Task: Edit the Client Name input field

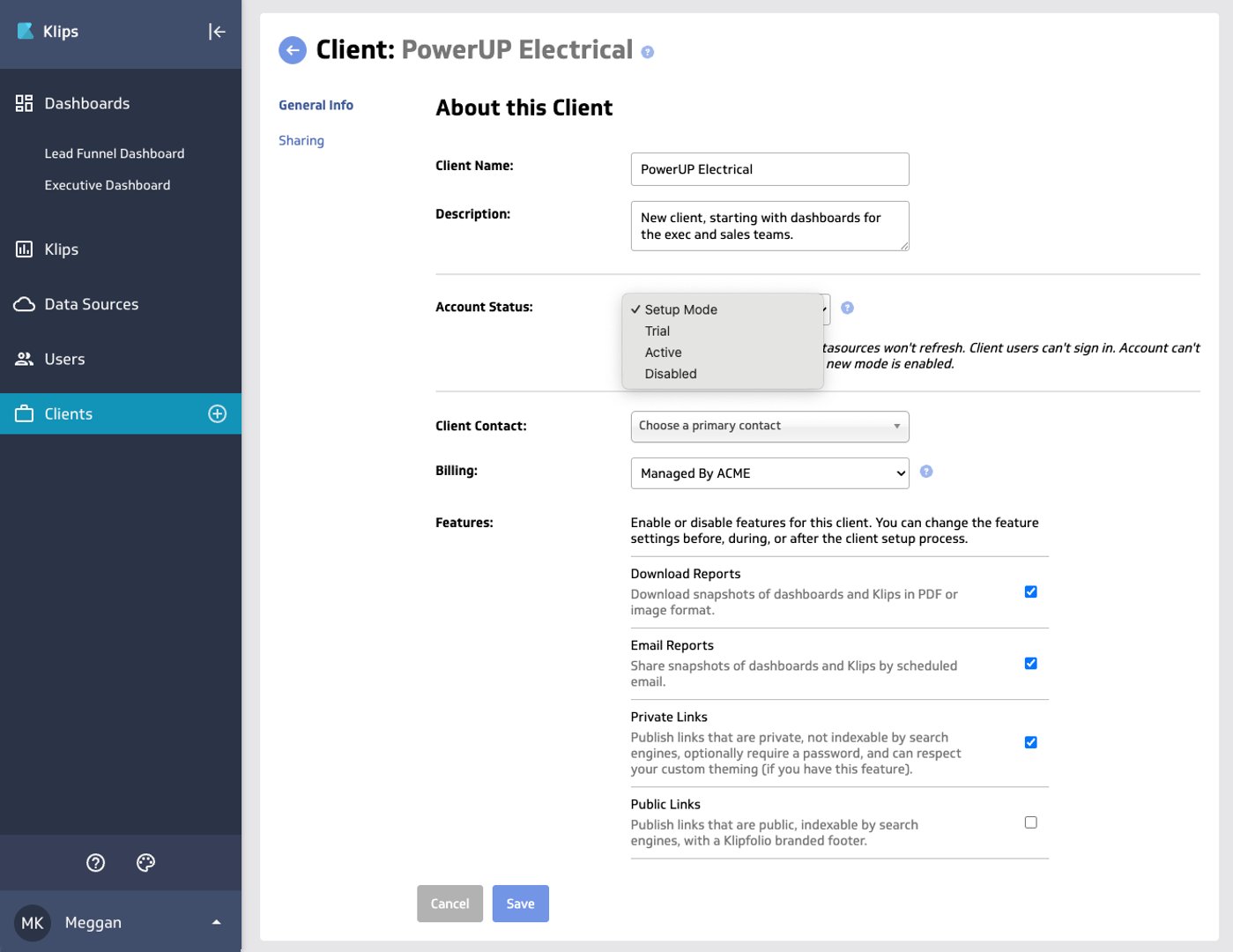Action: (x=769, y=168)
